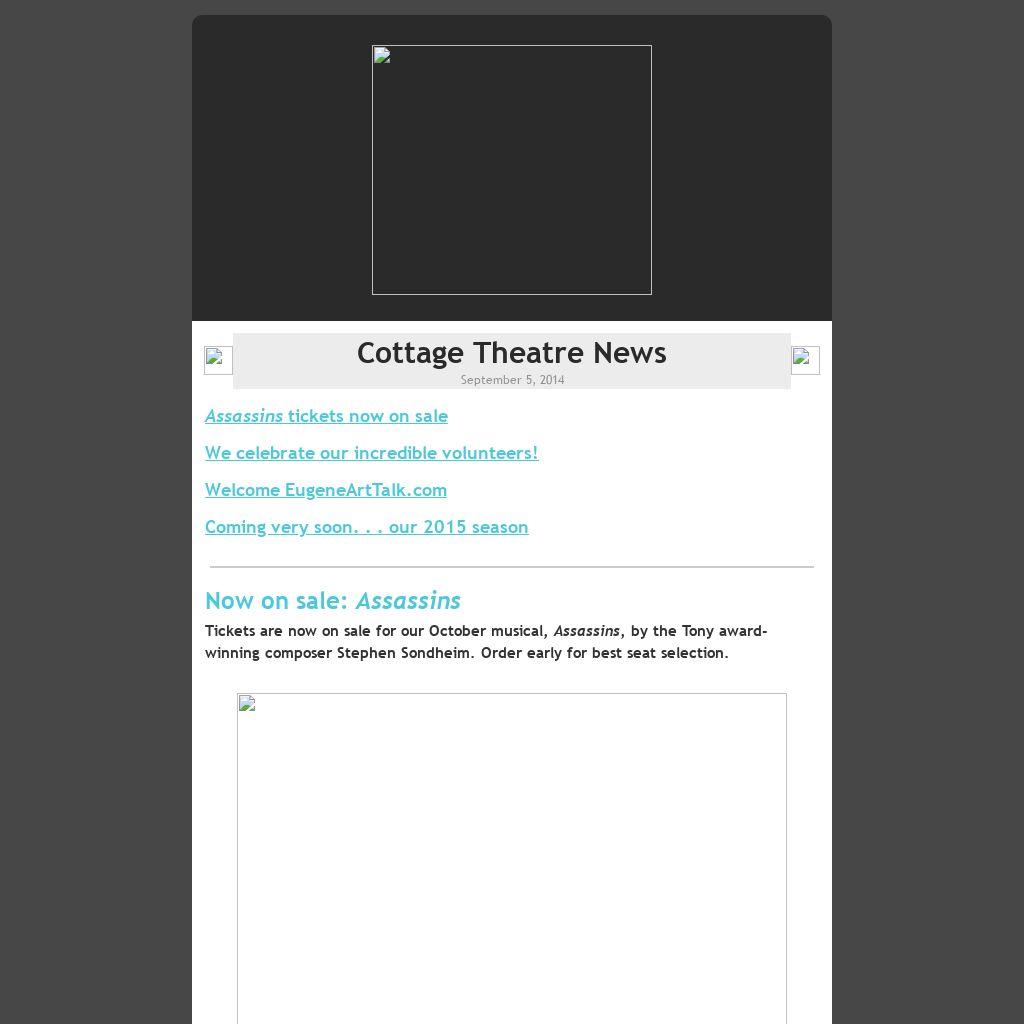Click the horizontal divider below the links
The height and width of the screenshot is (1024, 1024).
511,566
